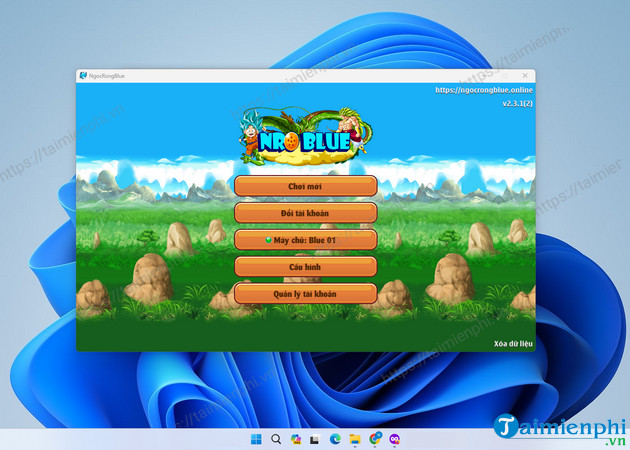This screenshot has height=450, width=630.
Task: Launch Microsoft Copilot from the taskbar
Action: [x=296, y=439]
